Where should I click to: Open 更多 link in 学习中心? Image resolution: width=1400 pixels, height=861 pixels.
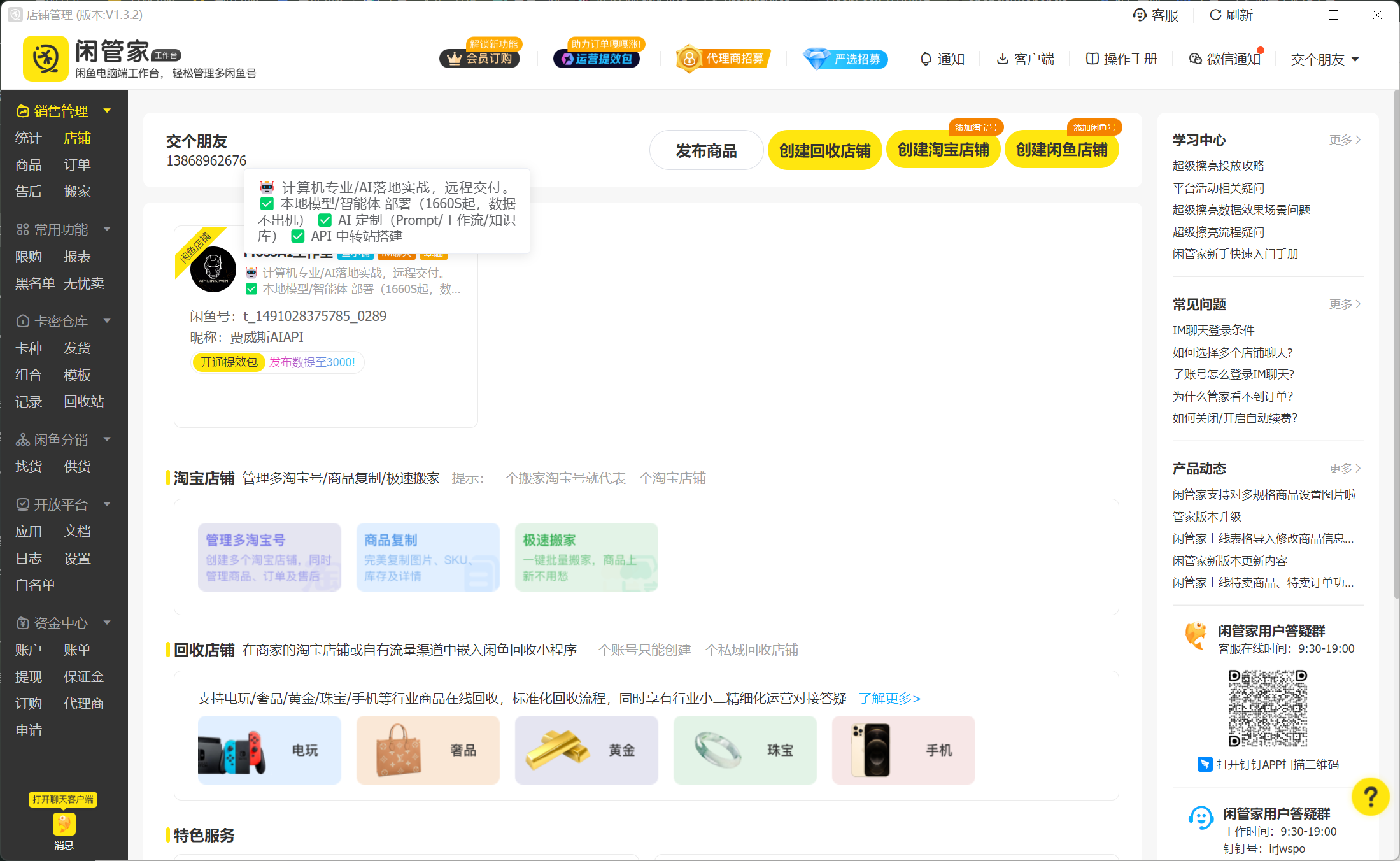1345,140
